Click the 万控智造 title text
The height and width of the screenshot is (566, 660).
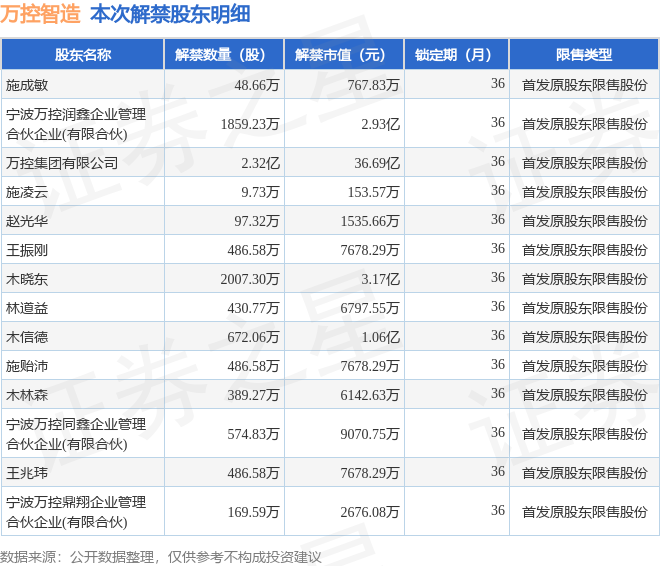coord(40,14)
